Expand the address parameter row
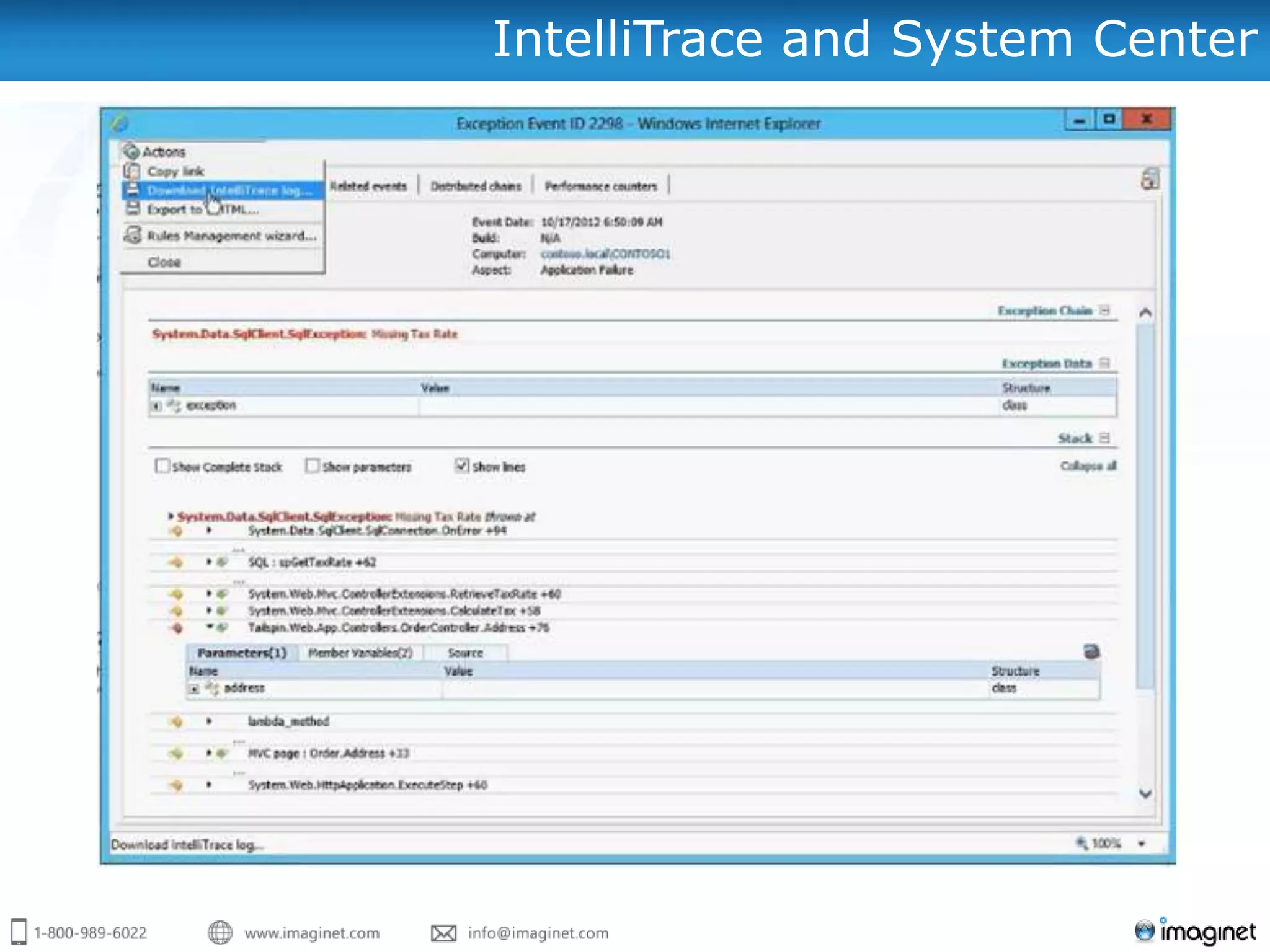The image size is (1270, 952). [x=194, y=689]
